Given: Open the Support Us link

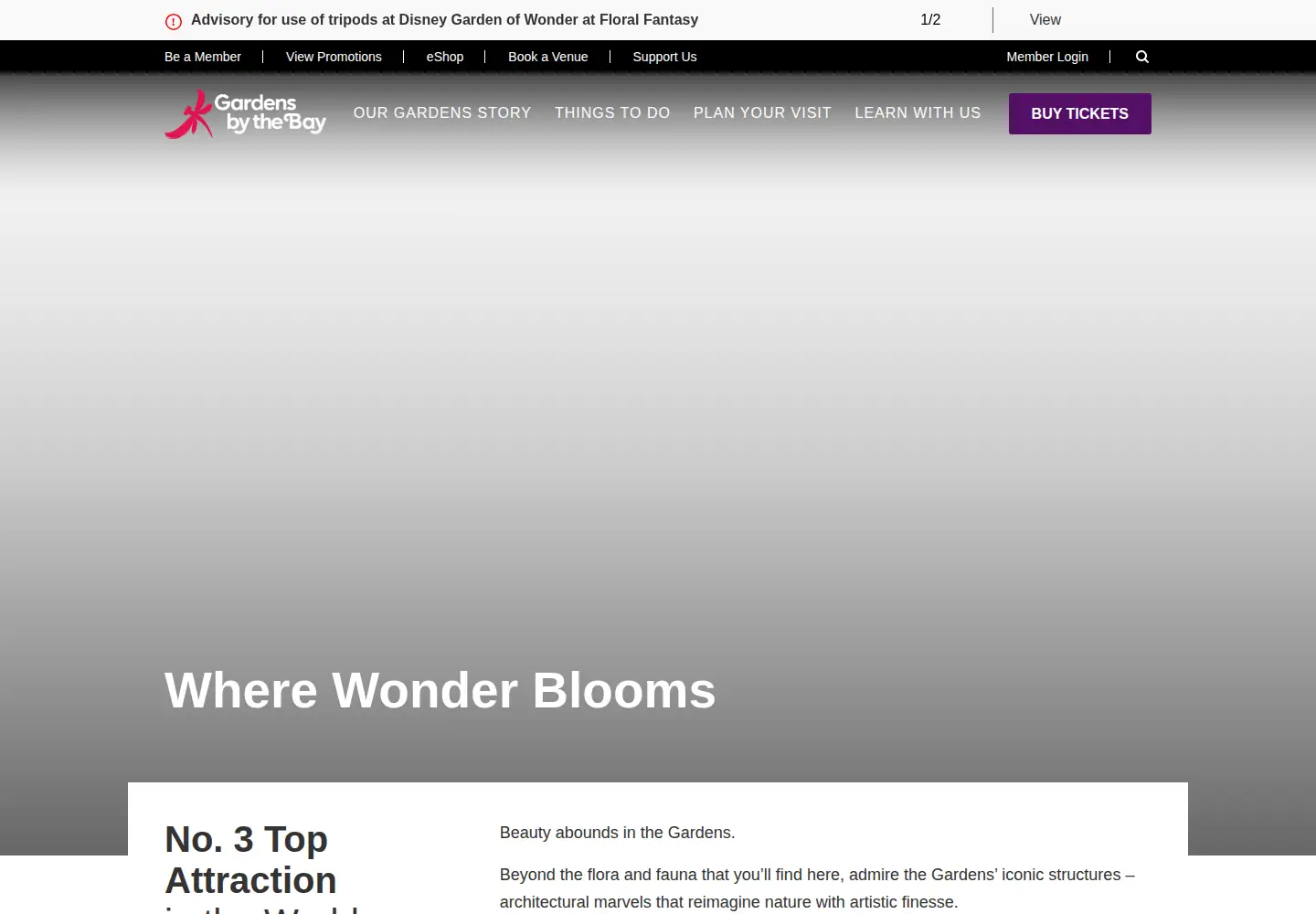Looking at the screenshot, I should (664, 57).
